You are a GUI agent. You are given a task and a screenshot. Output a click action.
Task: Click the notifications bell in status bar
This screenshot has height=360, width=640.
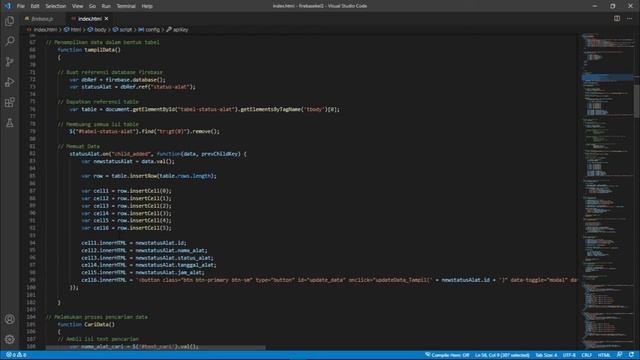point(631,355)
